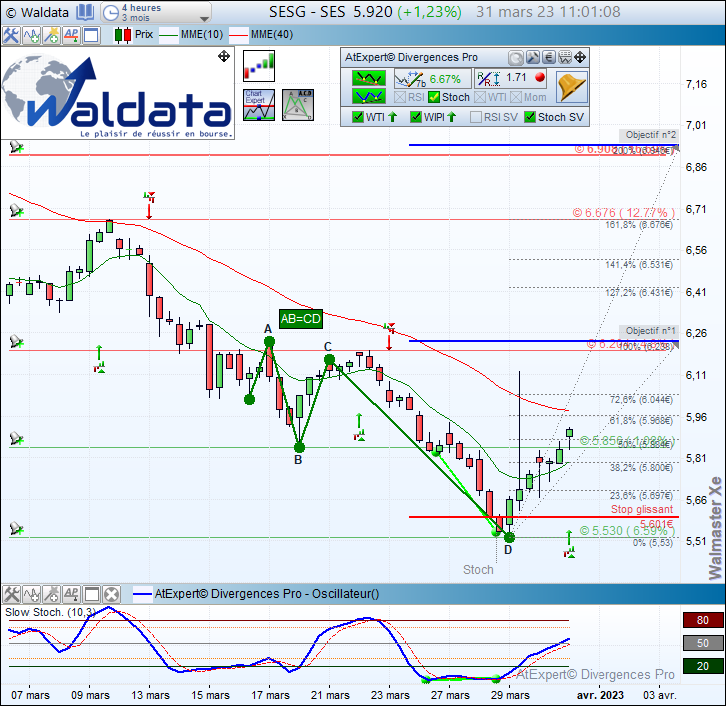
Task: Toggle the Stoch checkbox
Action: [434, 97]
